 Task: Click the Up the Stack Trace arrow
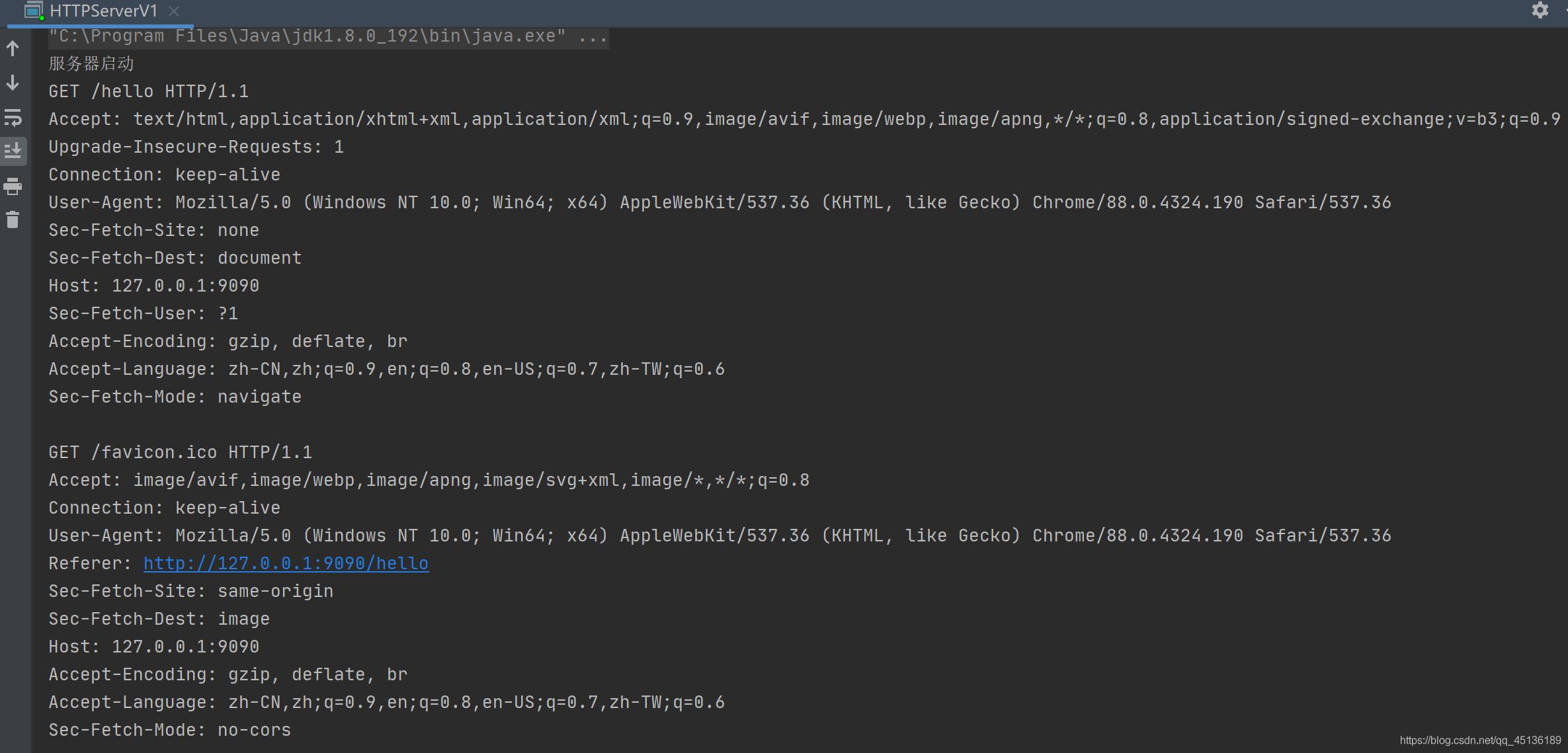[13, 48]
